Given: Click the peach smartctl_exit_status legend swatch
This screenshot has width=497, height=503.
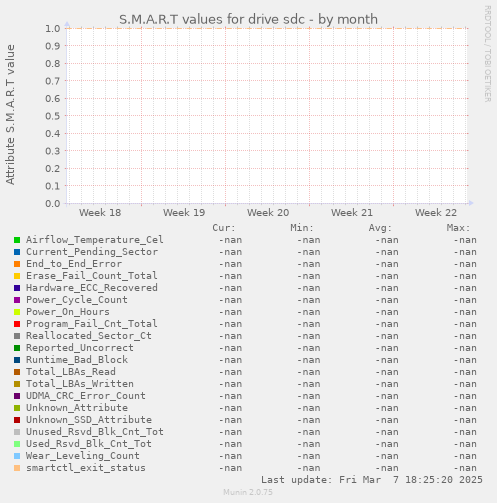Looking at the screenshot, I should tap(17, 468).
